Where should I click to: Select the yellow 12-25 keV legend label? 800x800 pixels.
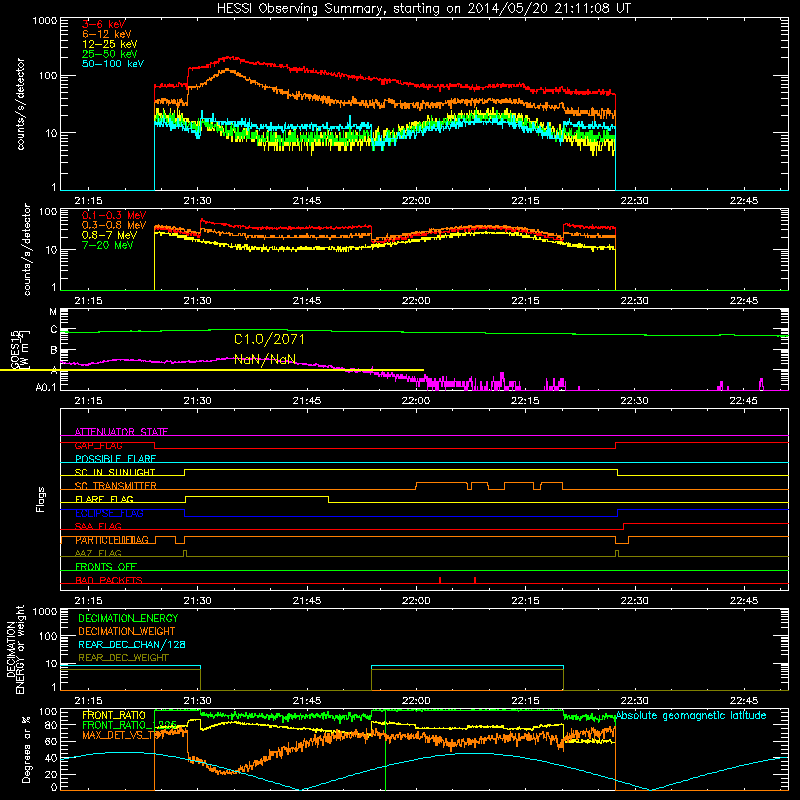tap(110, 44)
